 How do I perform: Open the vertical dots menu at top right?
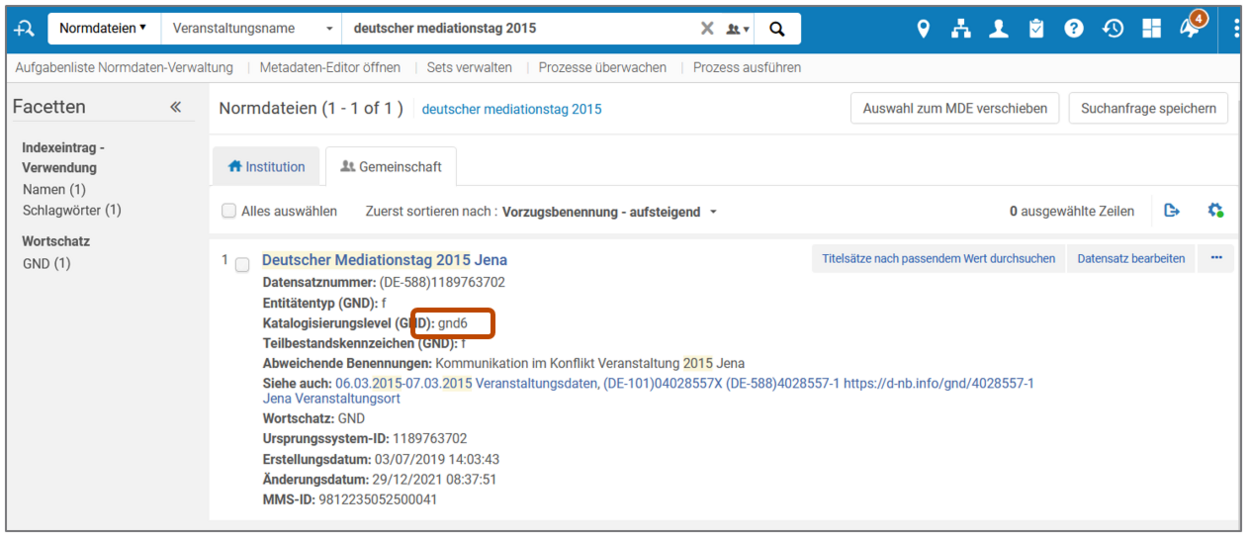tap(1236, 29)
